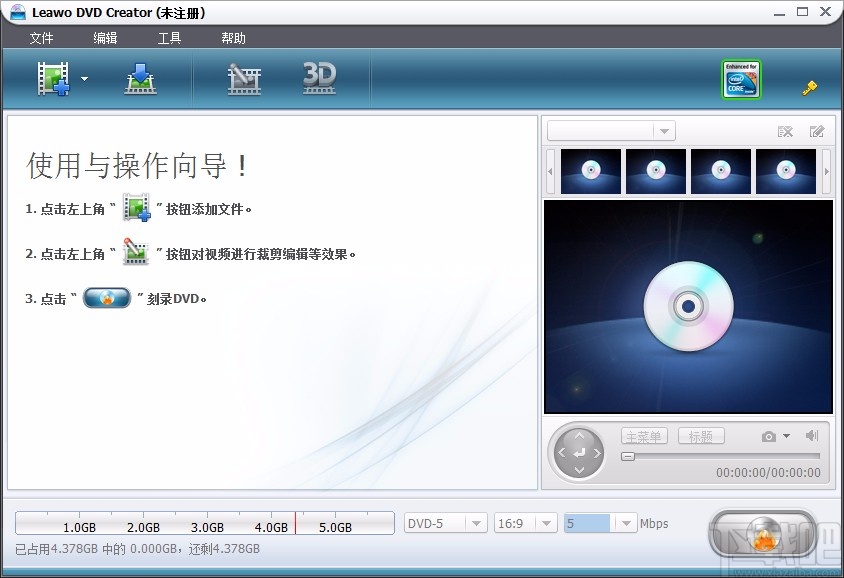Click the 使用与操作向导 heading
Screen dimensions: 844x578
click(x=137, y=166)
